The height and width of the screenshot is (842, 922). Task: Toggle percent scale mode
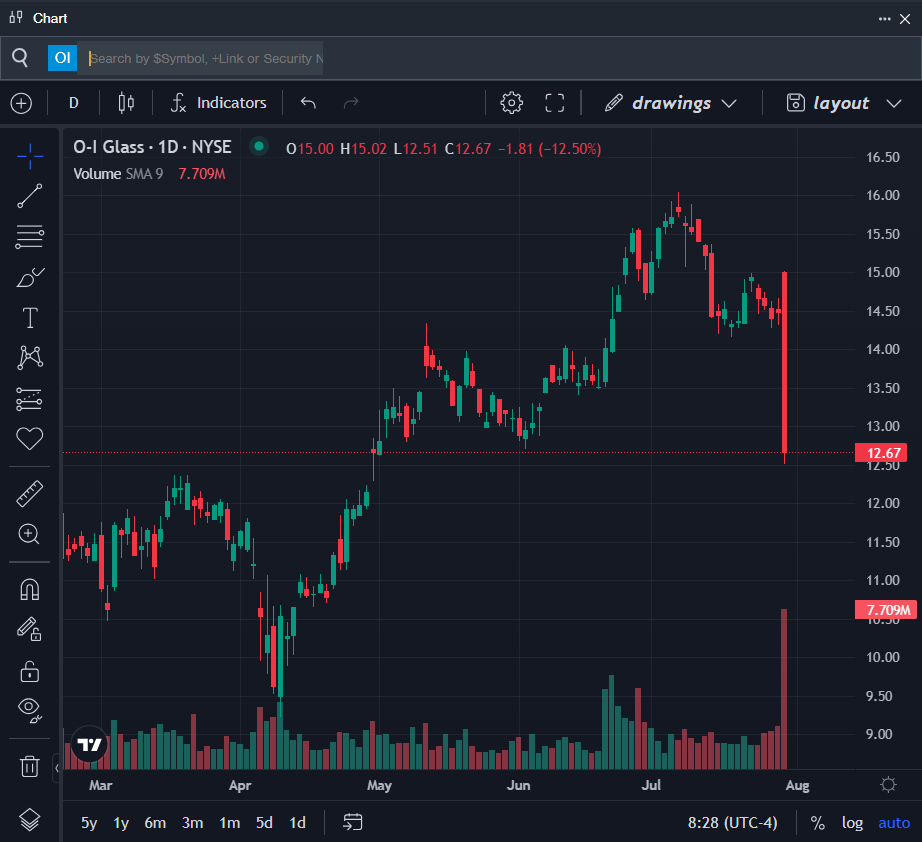[x=817, y=823]
